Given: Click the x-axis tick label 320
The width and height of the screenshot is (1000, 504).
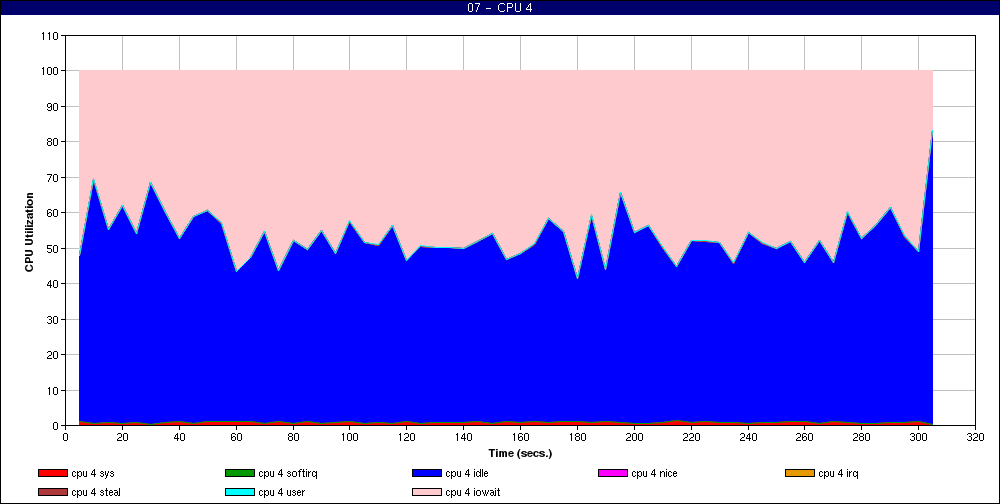Looking at the screenshot, I should tap(976, 438).
